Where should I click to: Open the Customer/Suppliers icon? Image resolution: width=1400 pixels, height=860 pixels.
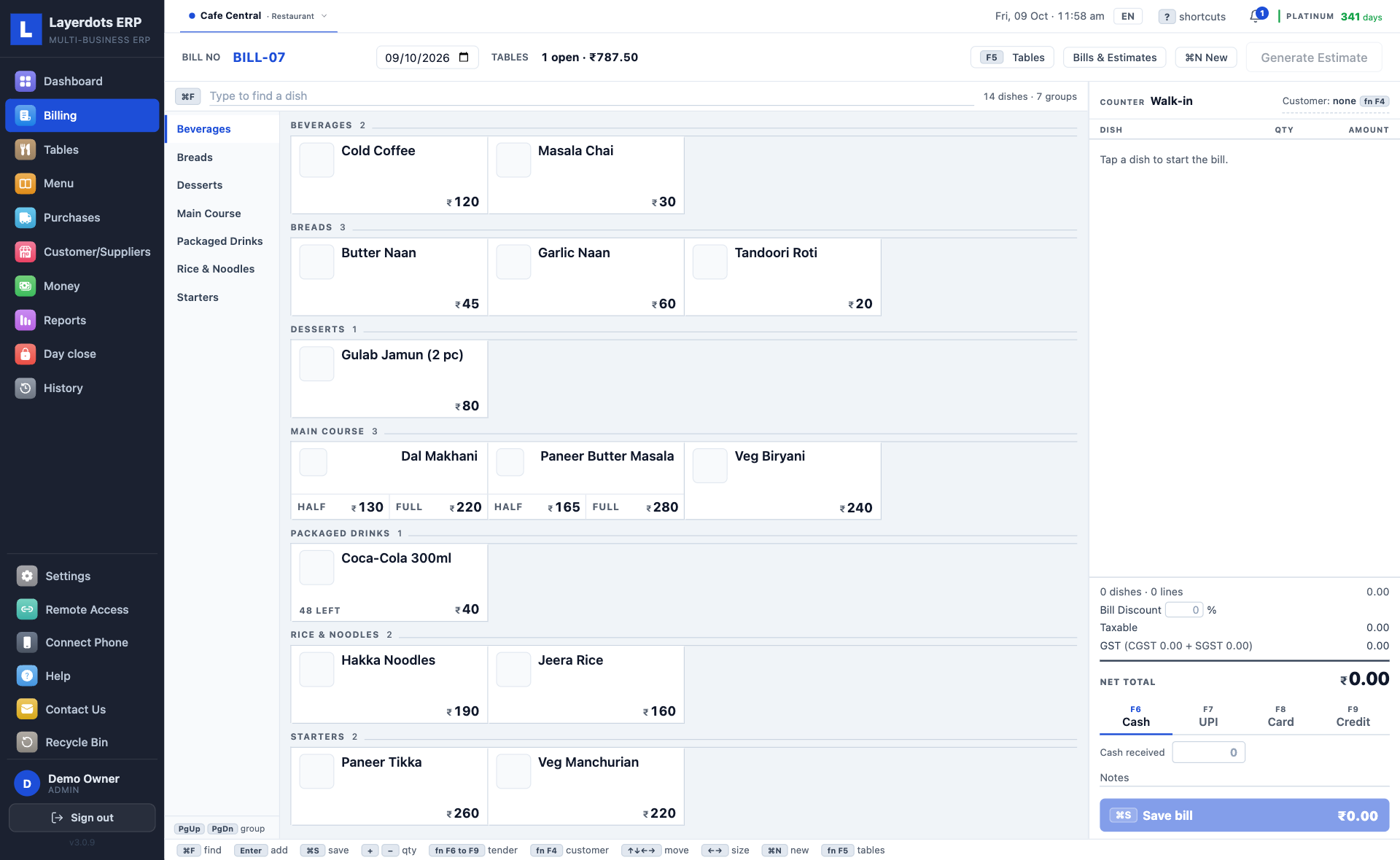tap(26, 251)
